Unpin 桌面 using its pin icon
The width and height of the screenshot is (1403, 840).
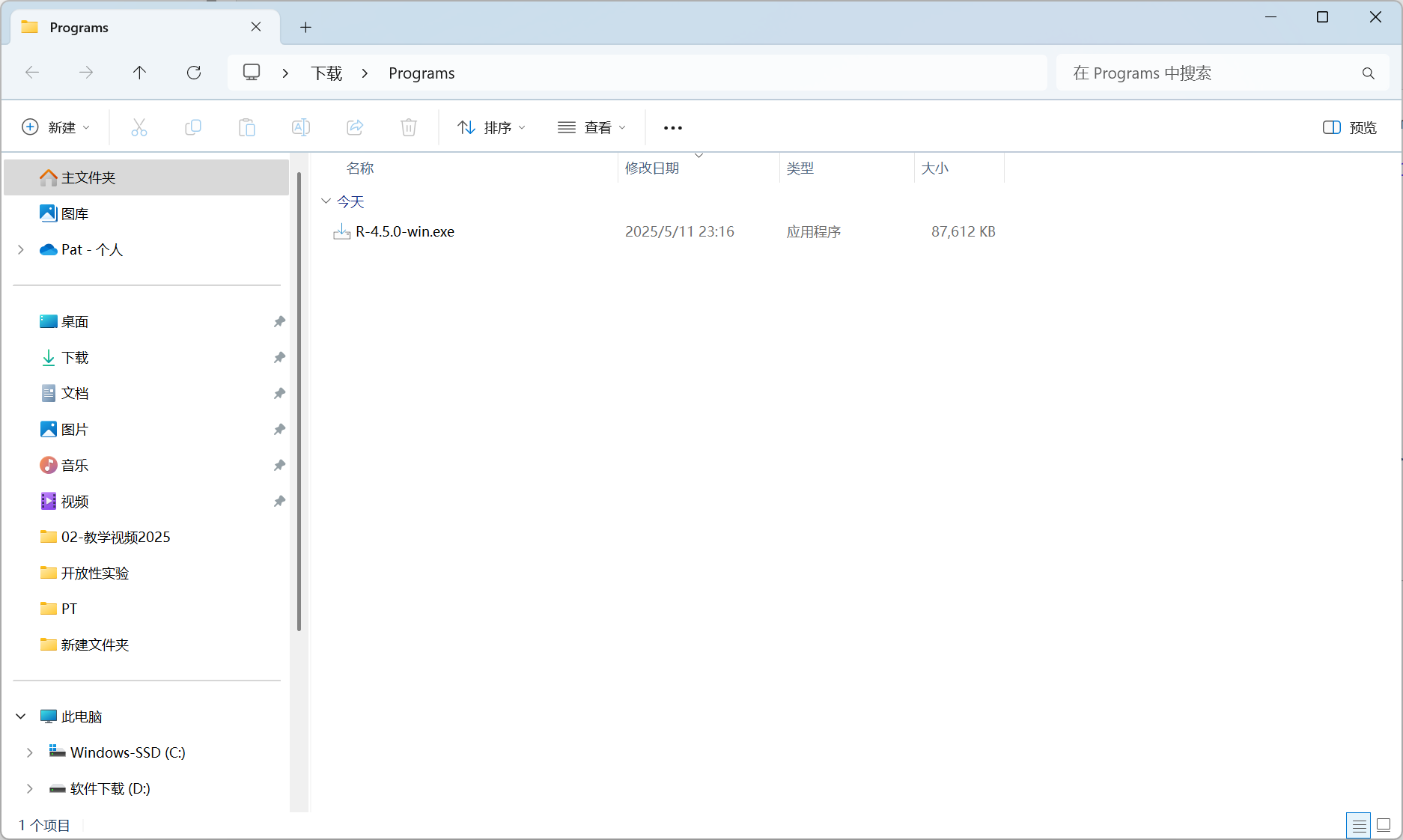pyautogui.click(x=279, y=321)
